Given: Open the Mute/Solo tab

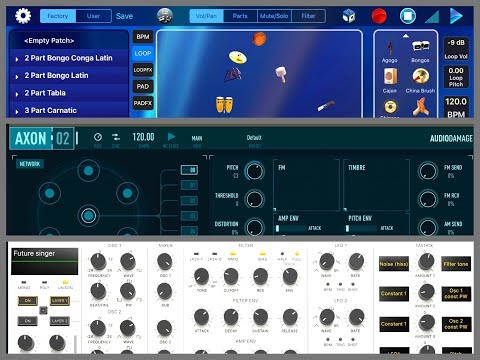Looking at the screenshot, I should tap(274, 16).
